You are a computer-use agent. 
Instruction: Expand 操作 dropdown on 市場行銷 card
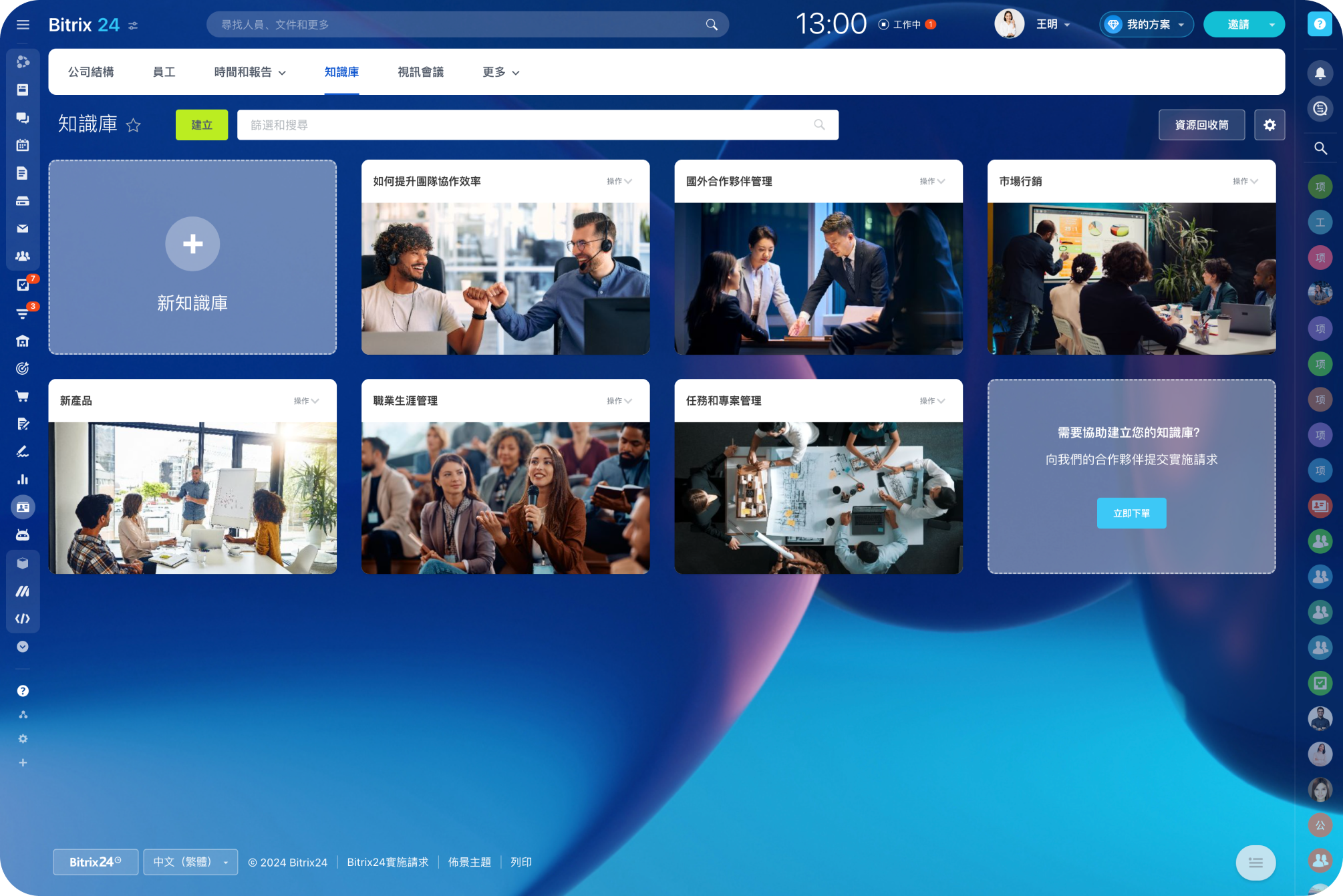click(1245, 181)
